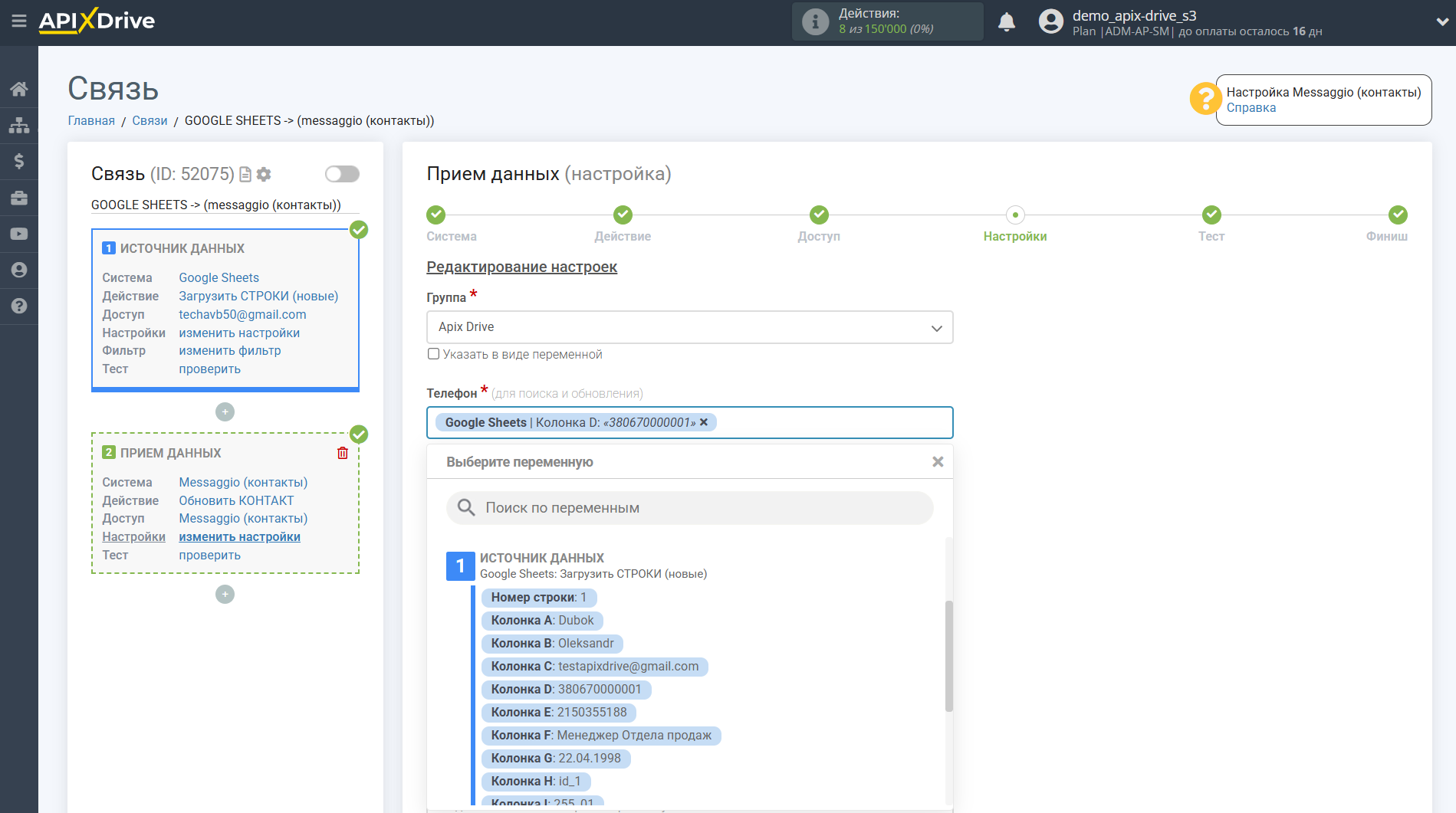This screenshot has height=813, width=1456.
Task: Expand the Группа 'Apix Drive' dropdown
Action: (689, 327)
